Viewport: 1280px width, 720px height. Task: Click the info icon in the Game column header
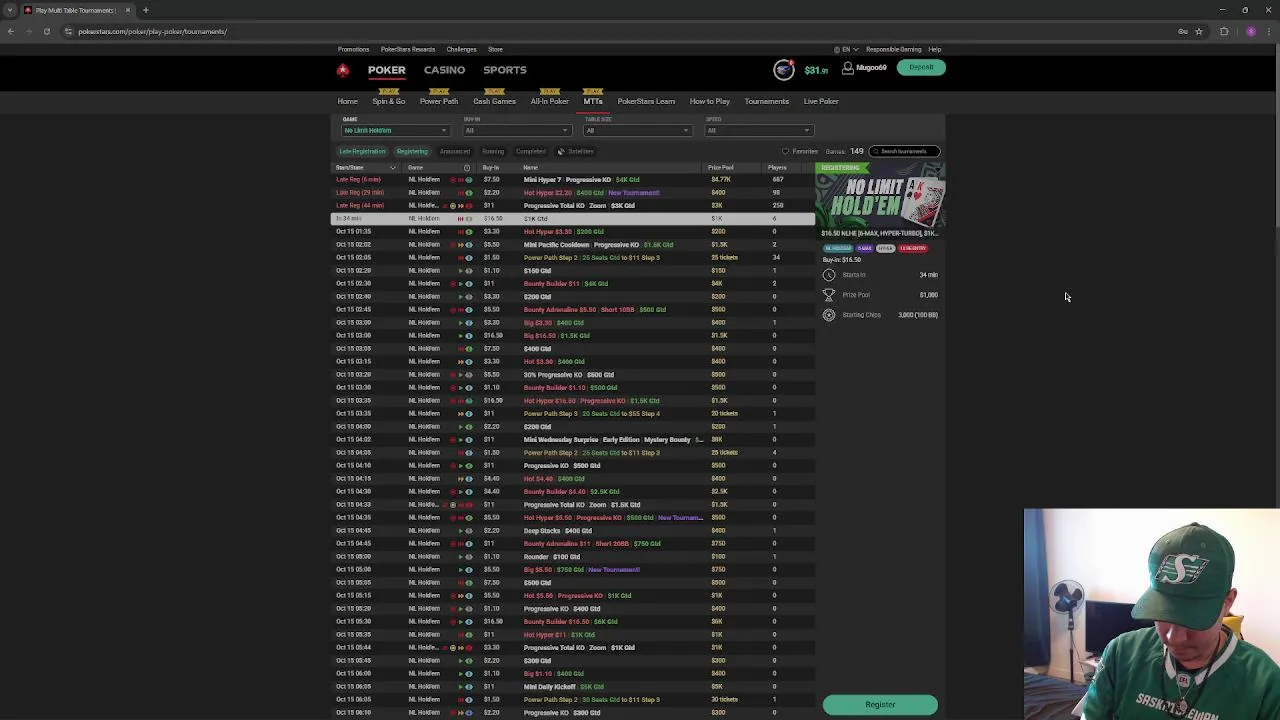tap(466, 167)
